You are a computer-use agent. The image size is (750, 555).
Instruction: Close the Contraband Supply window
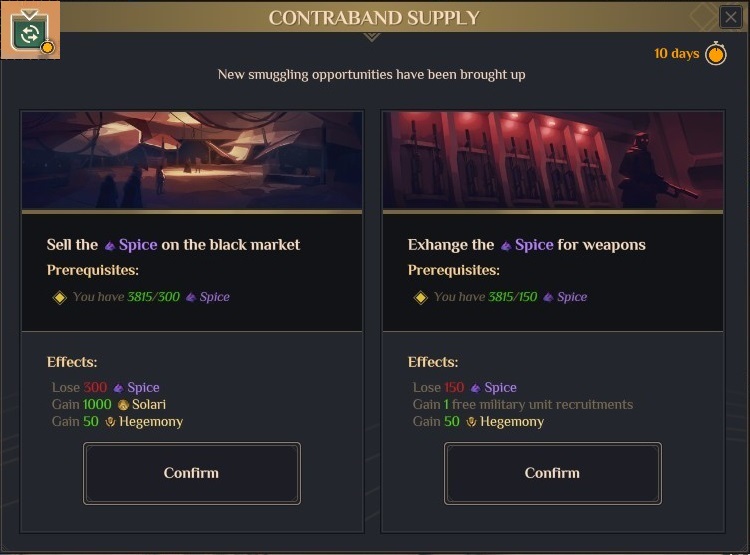click(731, 17)
